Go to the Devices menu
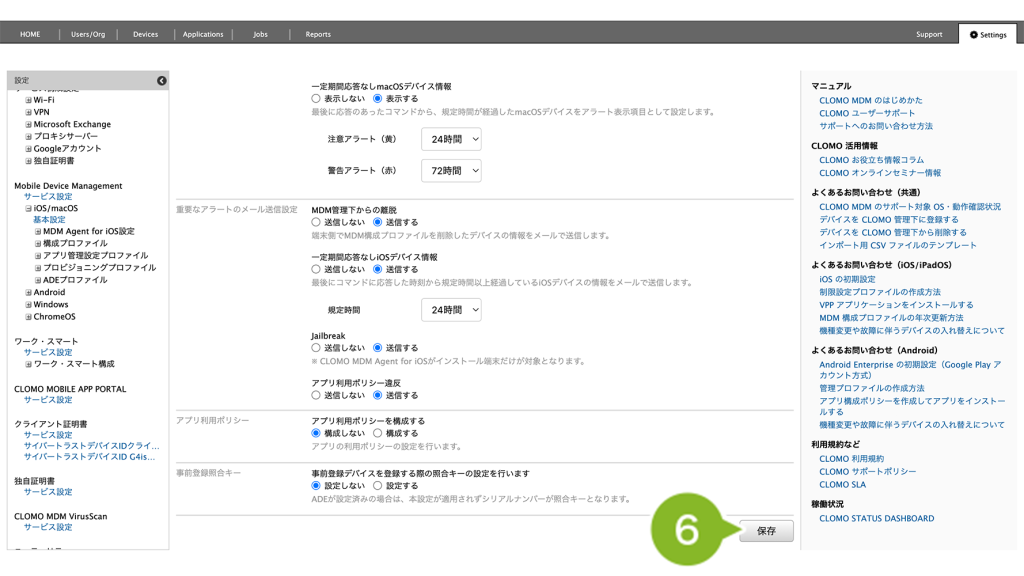This screenshot has height=576, width=1024. 145,34
